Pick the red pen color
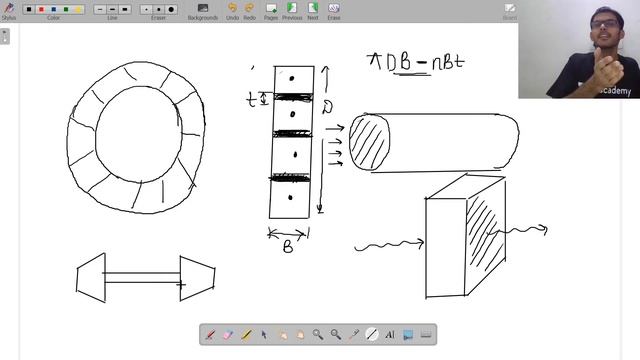640x360 pixels. point(41,9)
